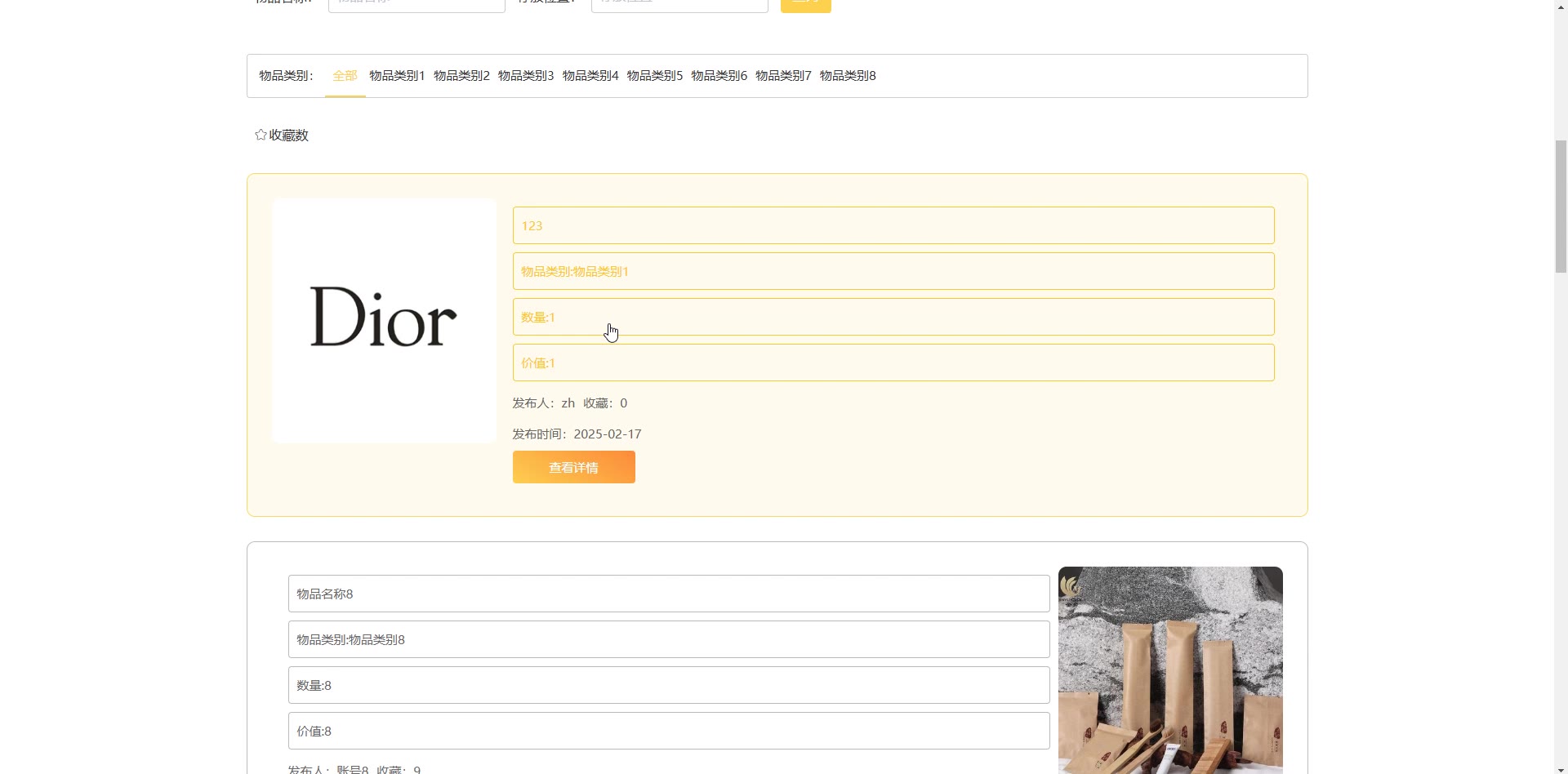Click the 数量:8 row
The image size is (1568, 774).
coord(669,685)
